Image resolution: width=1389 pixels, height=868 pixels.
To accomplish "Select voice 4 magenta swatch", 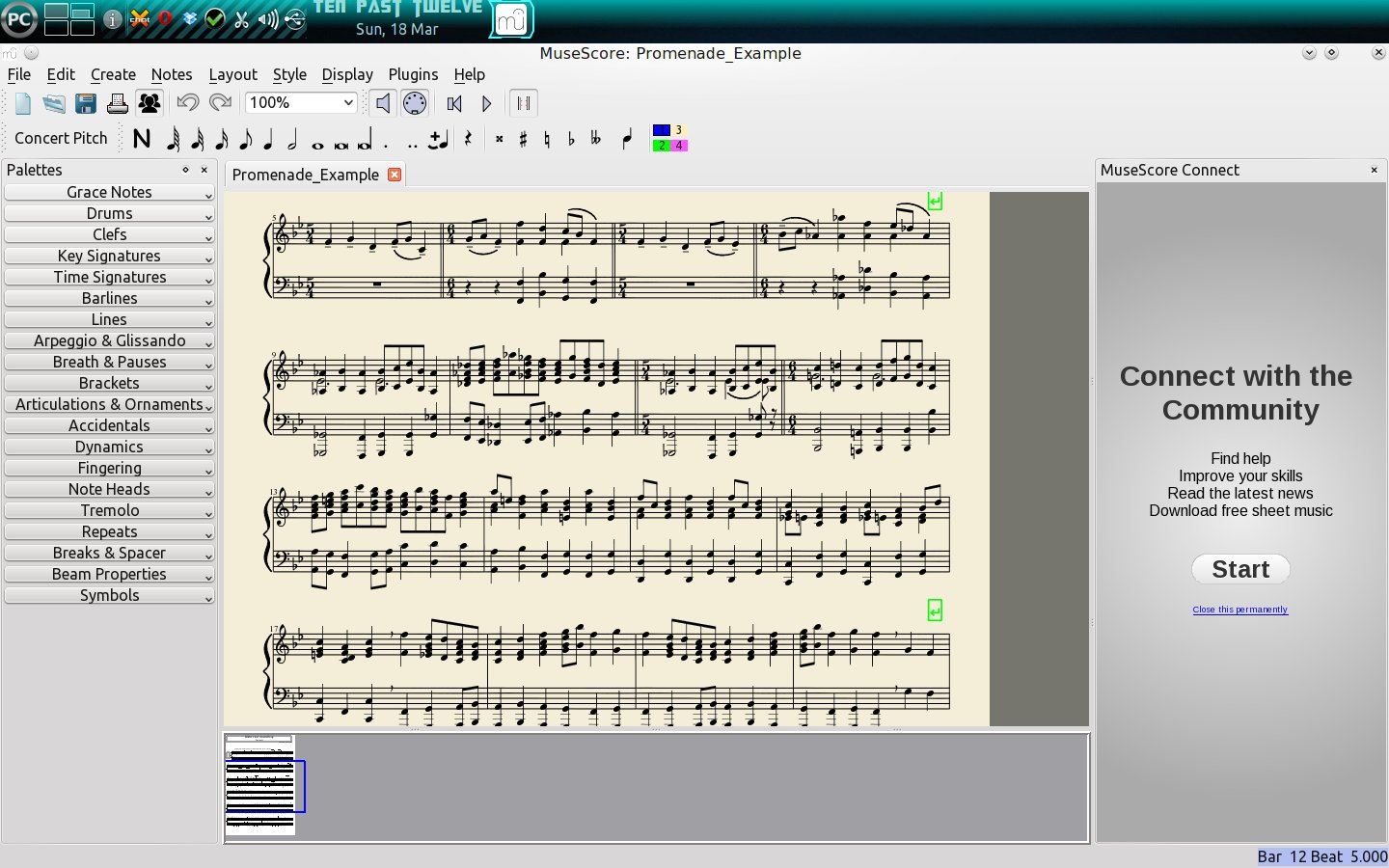I will click(679, 146).
